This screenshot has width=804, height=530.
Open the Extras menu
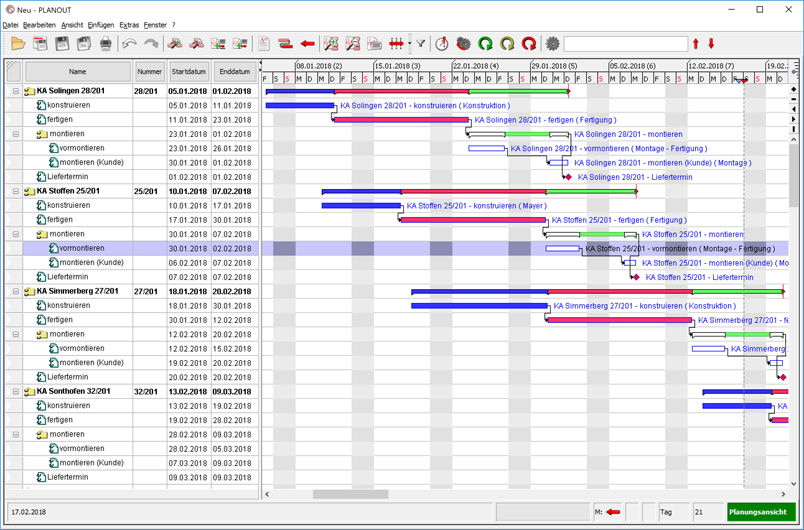(x=129, y=25)
